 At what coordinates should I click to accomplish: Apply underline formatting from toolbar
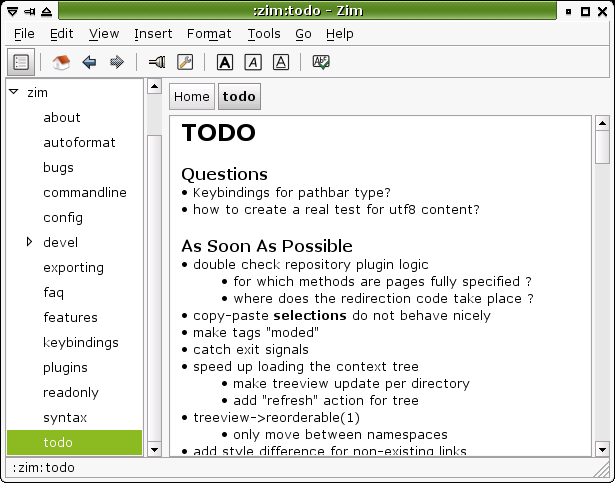281,62
